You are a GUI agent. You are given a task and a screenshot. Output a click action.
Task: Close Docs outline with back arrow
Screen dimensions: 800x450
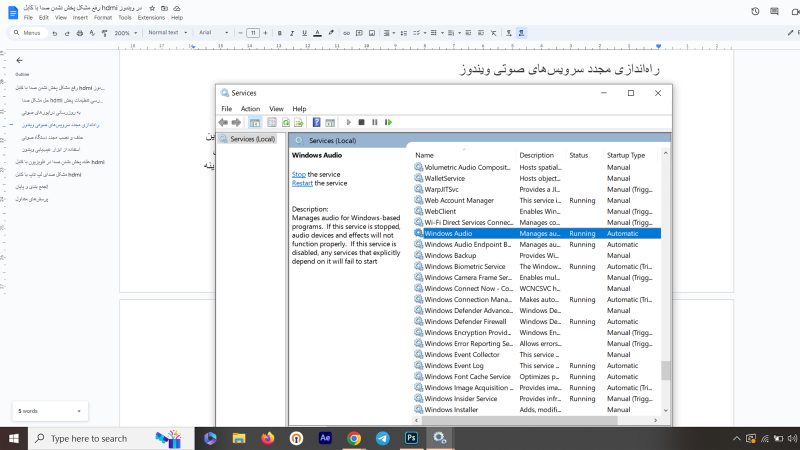coord(19,60)
